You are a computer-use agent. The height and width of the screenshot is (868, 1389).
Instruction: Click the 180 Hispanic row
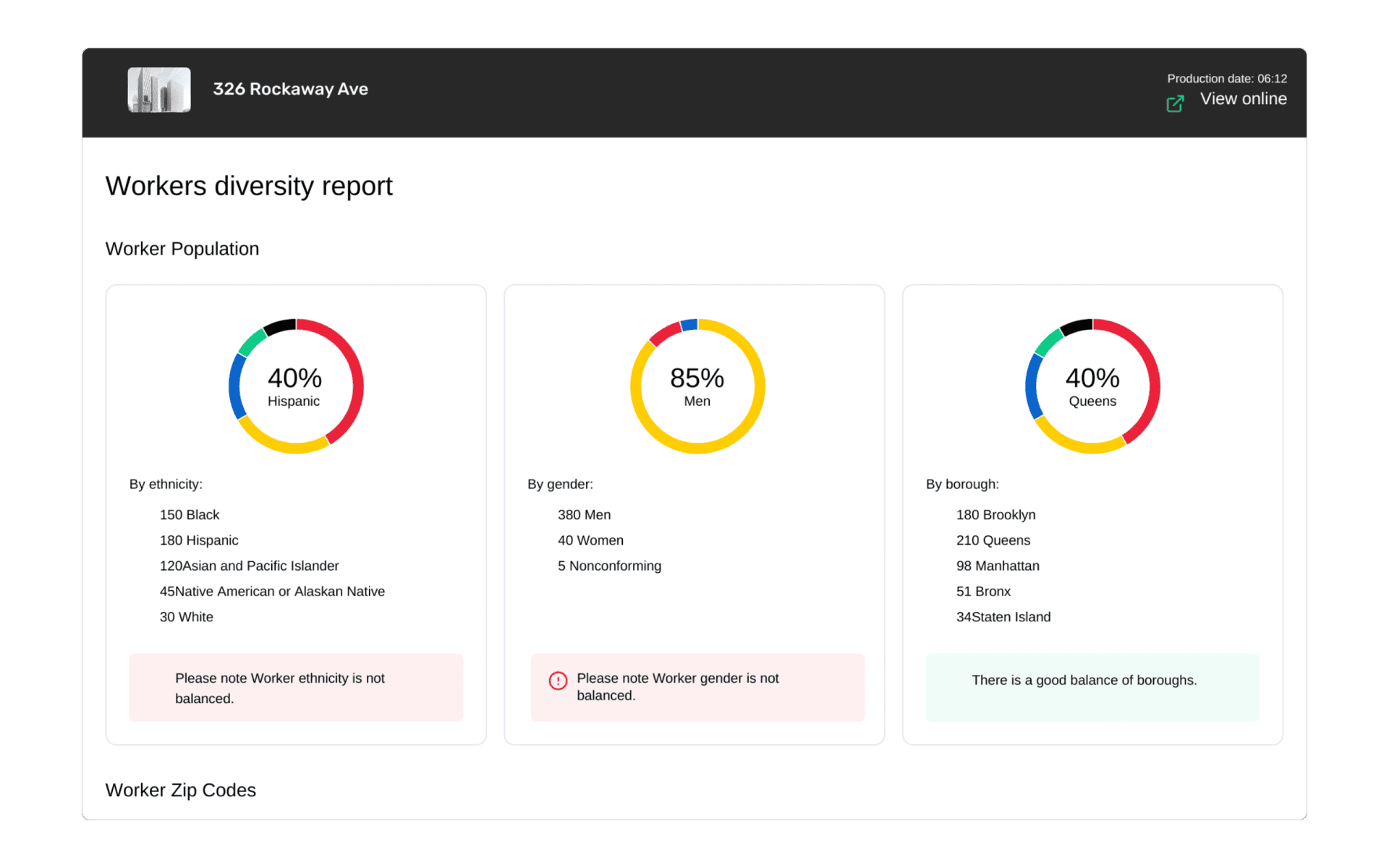pyautogui.click(x=199, y=540)
